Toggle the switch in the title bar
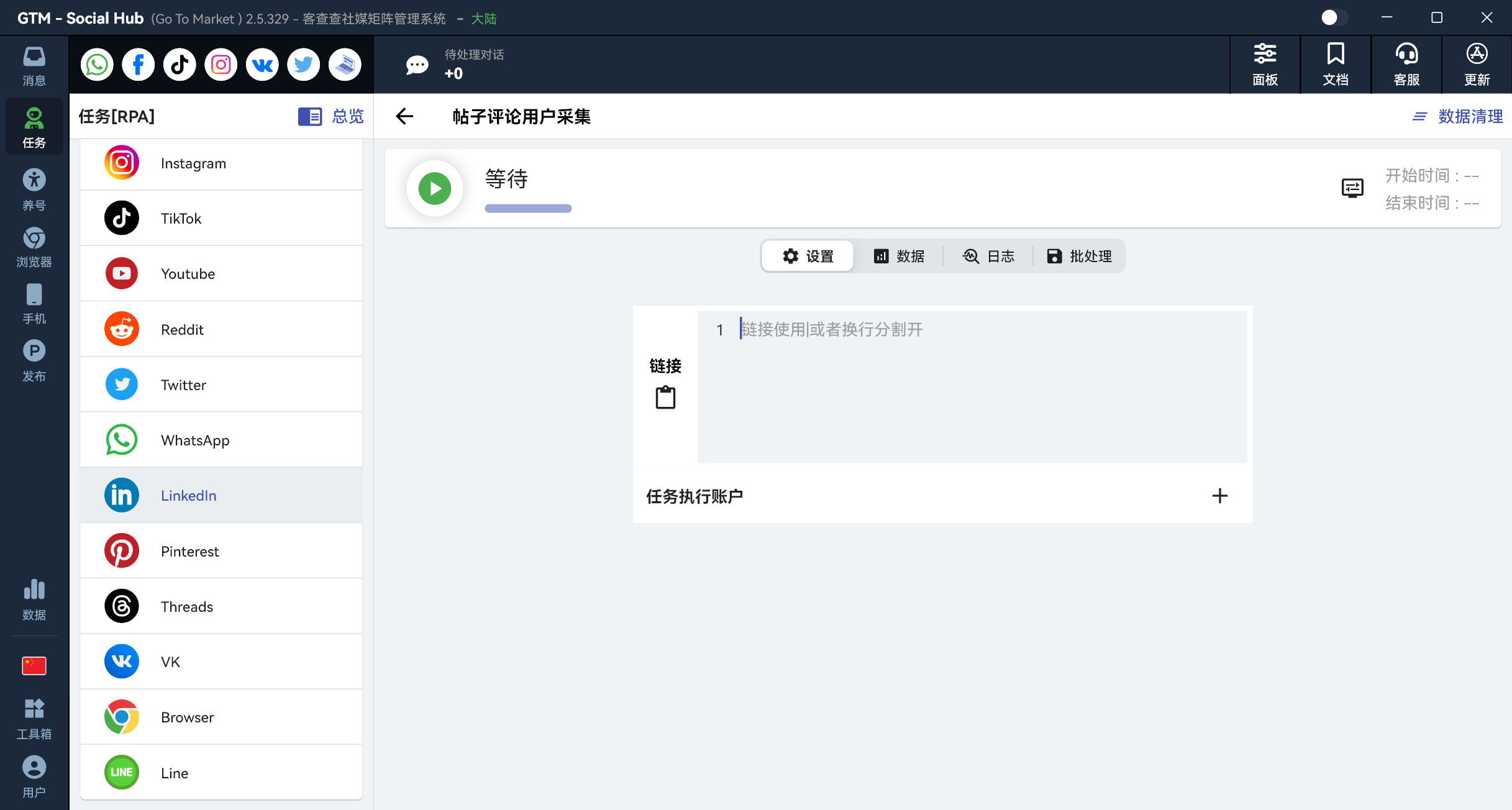The image size is (1512, 810). [x=1334, y=17]
